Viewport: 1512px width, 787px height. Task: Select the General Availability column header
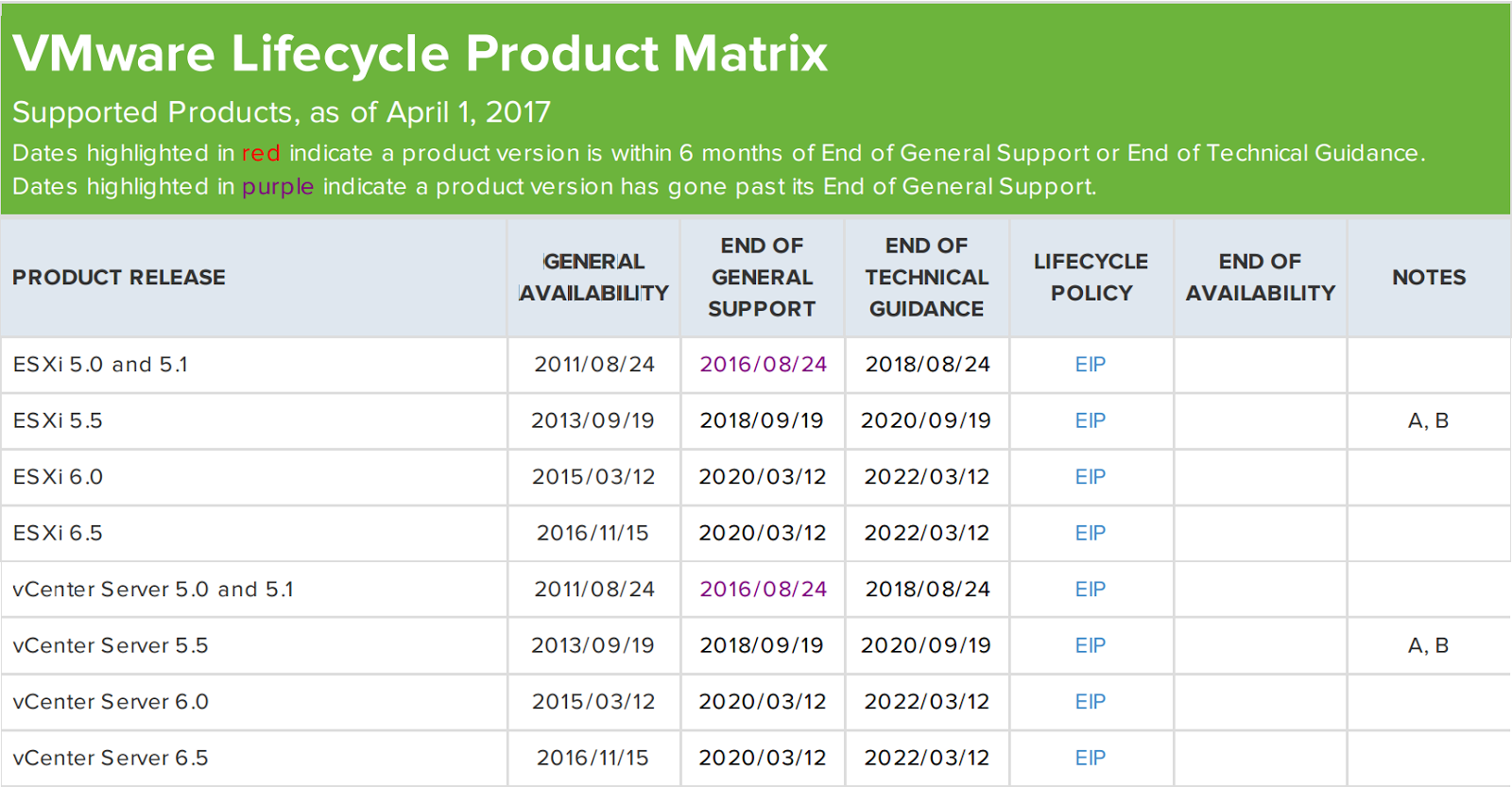click(x=593, y=278)
